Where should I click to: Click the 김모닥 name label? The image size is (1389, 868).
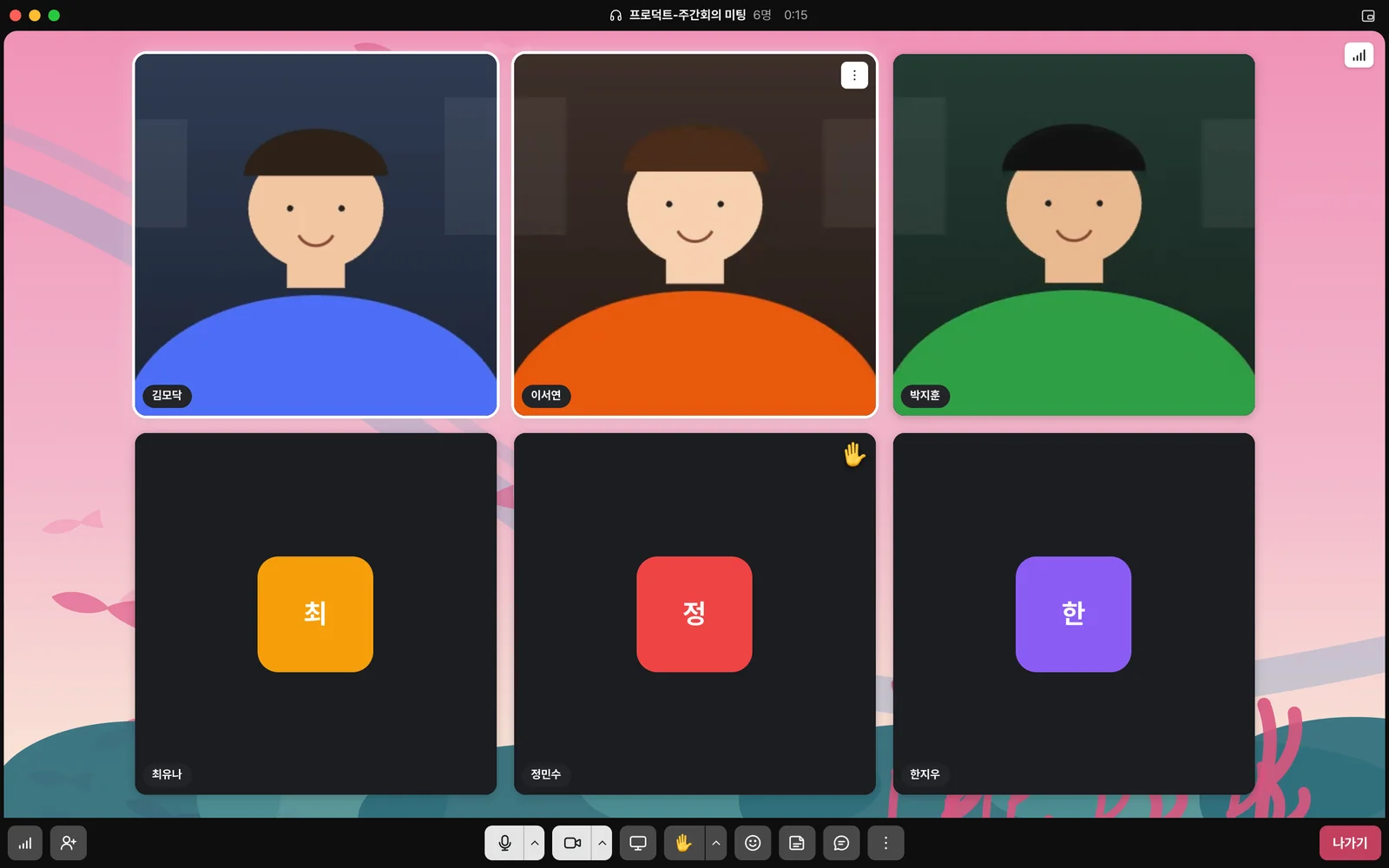click(167, 396)
